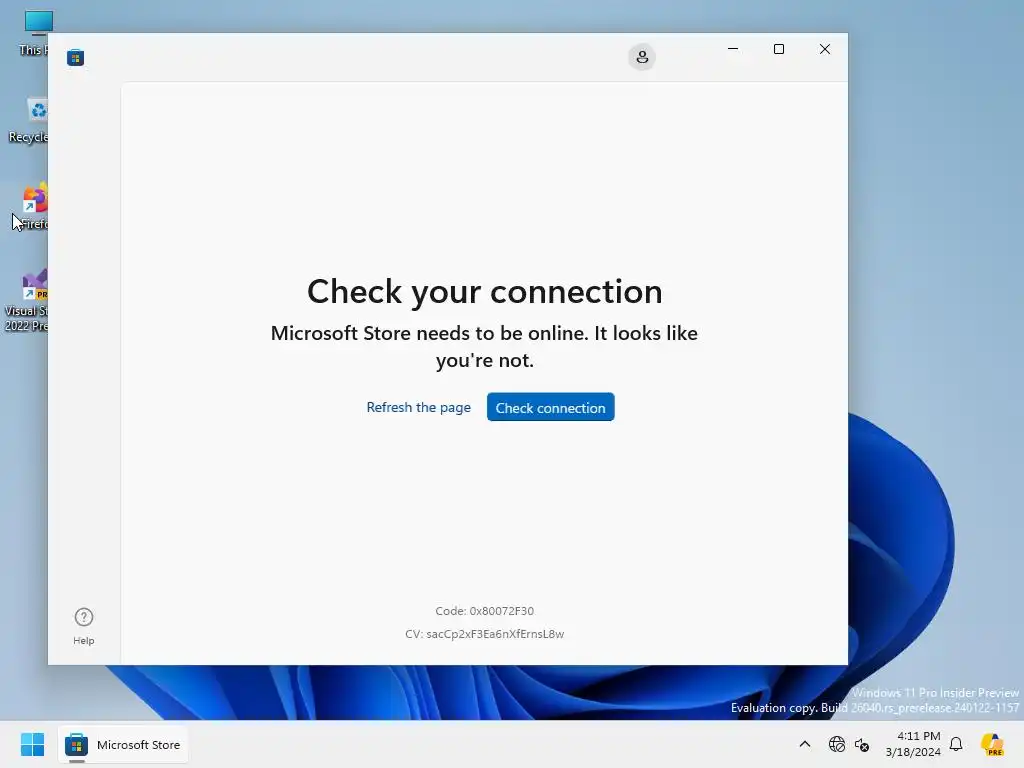Click Microsoft Store taskbar button
Image resolution: width=1024 pixels, height=768 pixels.
click(123, 744)
